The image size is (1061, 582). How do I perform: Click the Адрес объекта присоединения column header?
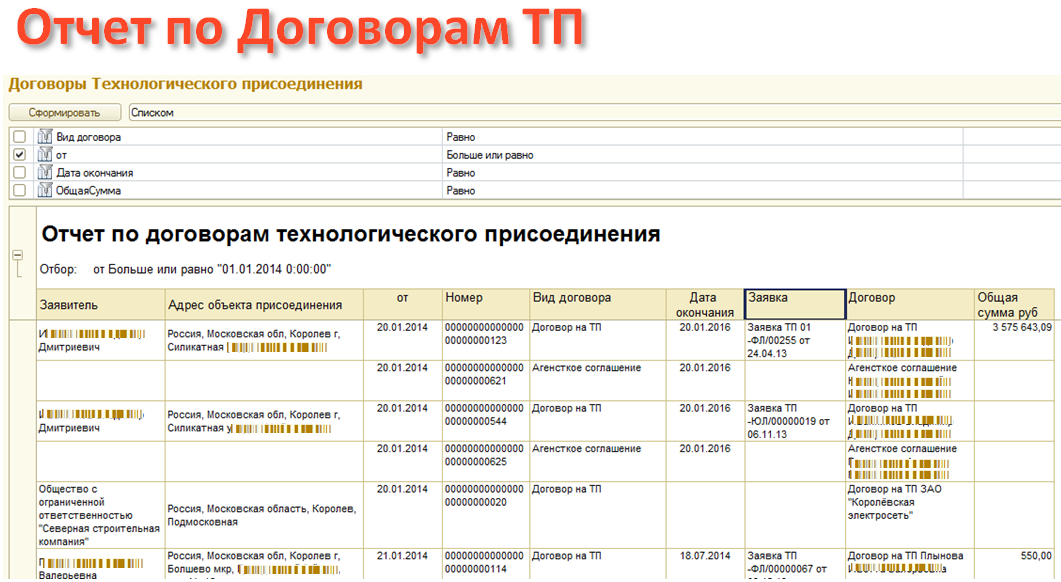(264, 304)
